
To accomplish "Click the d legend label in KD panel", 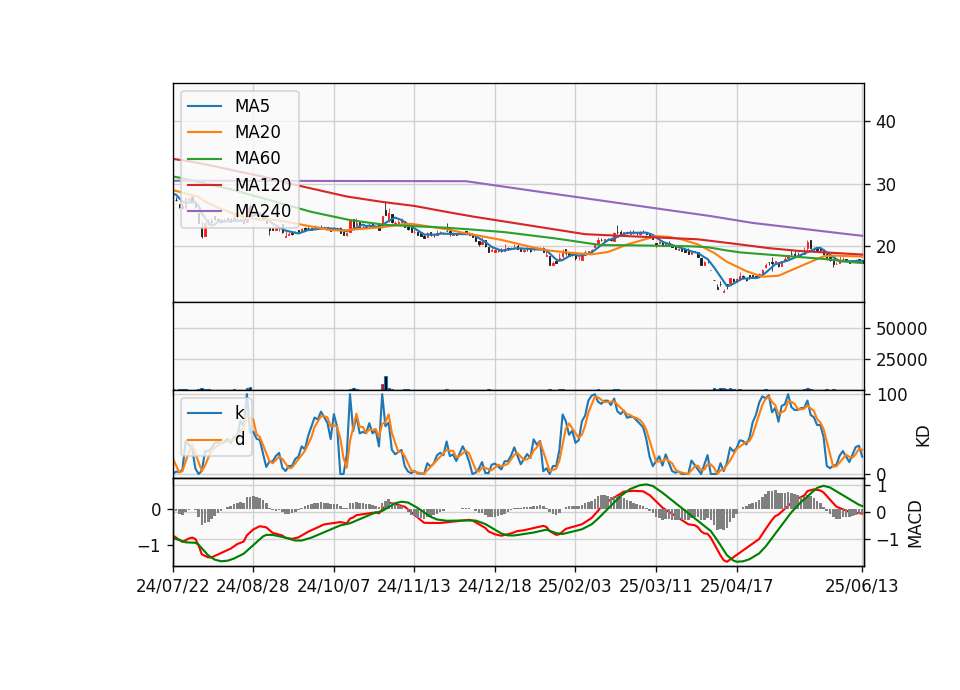I will point(239,439).
